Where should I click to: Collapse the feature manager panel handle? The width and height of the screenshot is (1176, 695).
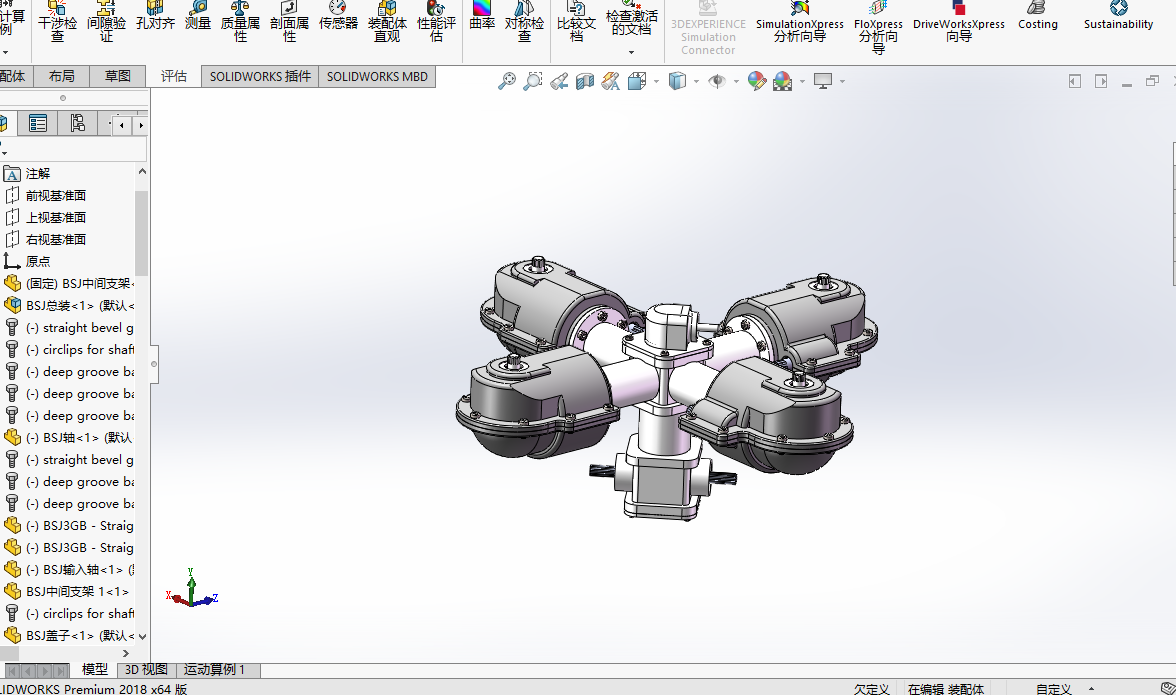click(x=154, y=364)
